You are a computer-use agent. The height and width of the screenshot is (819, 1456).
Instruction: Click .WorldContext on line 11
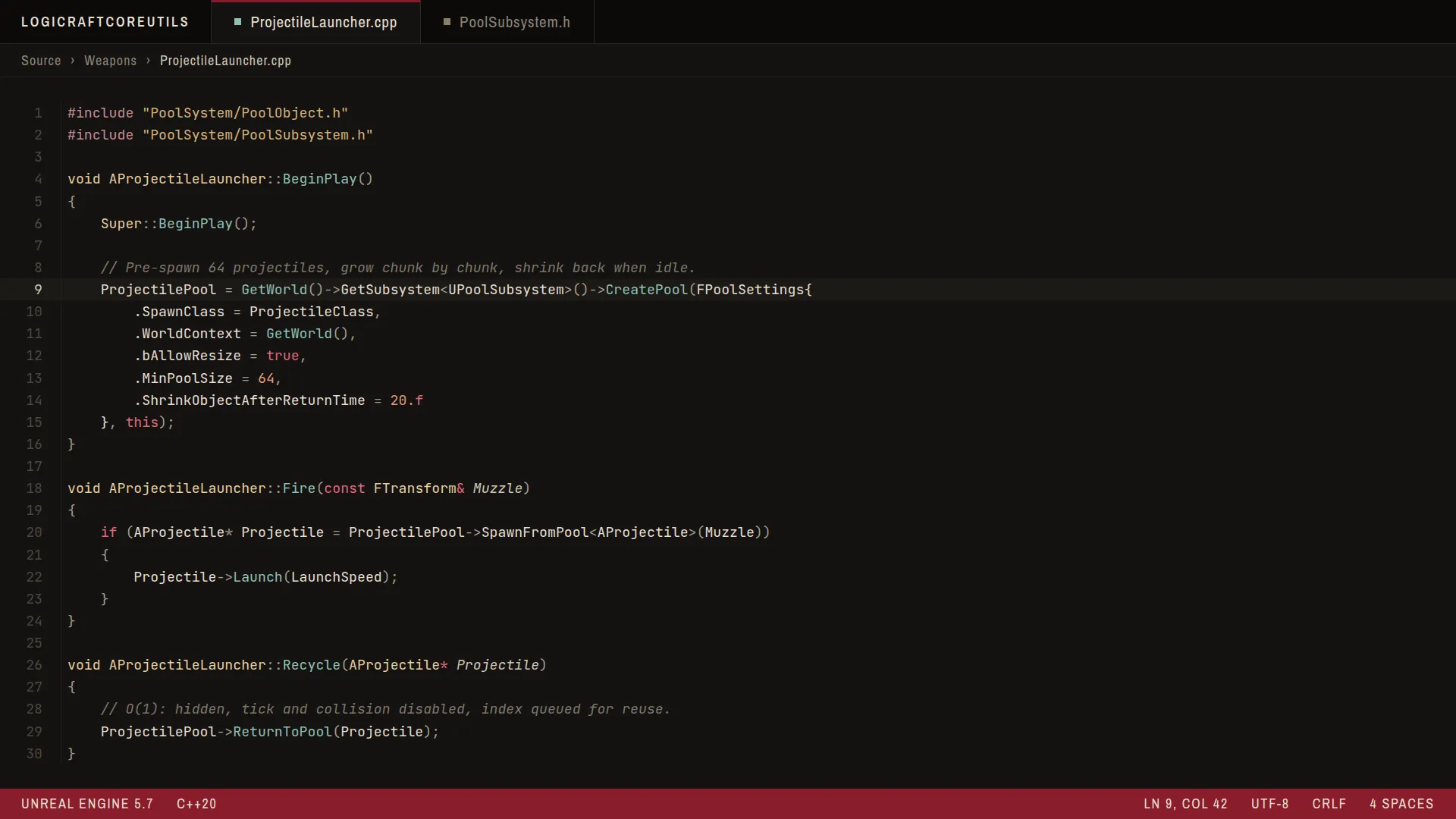click(187, 334)
